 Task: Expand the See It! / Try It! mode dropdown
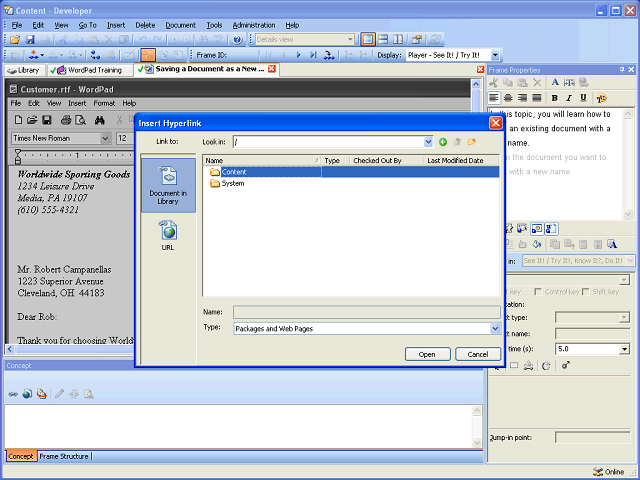(x=630, y=260)
